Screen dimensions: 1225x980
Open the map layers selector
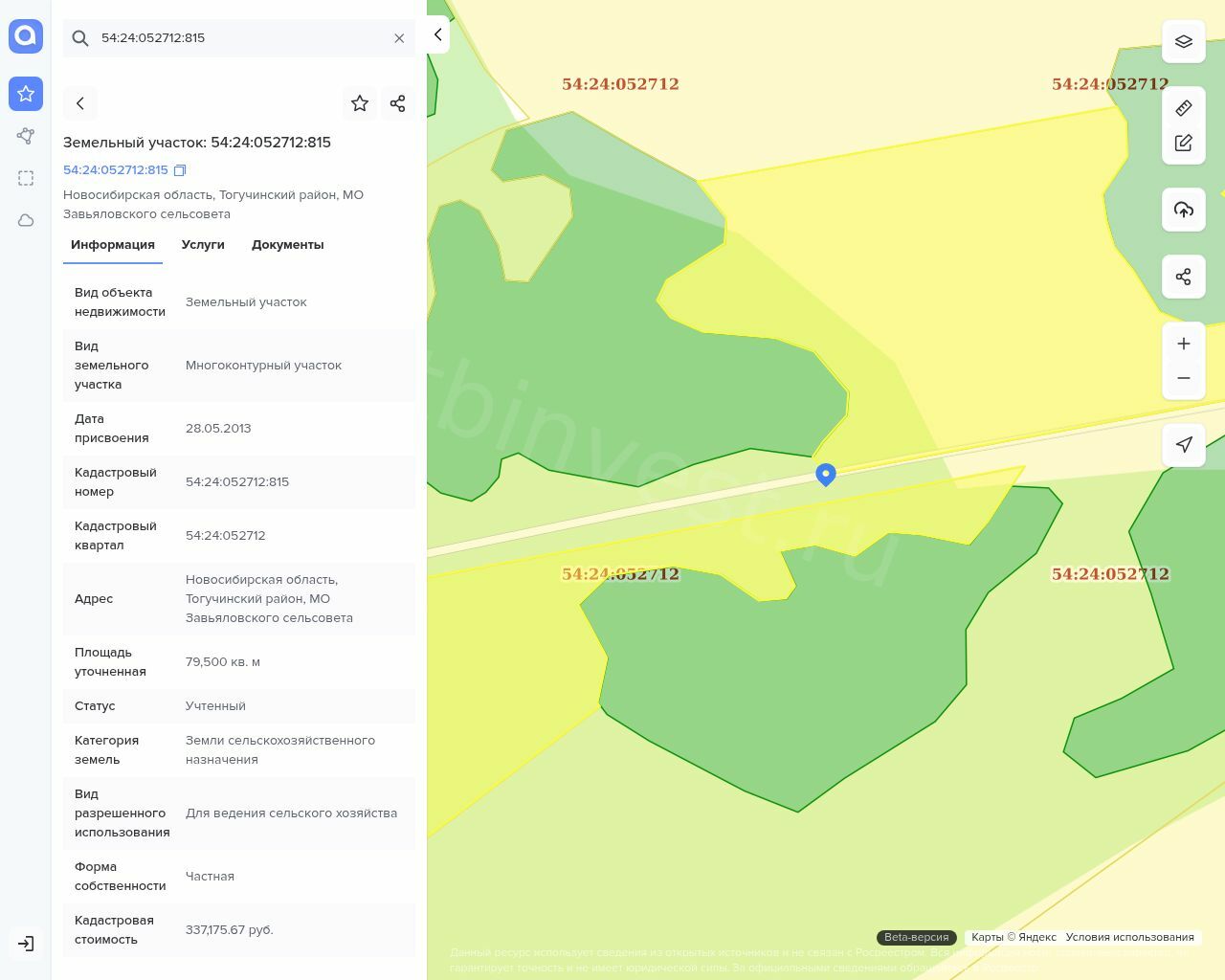coord(1184,41)
